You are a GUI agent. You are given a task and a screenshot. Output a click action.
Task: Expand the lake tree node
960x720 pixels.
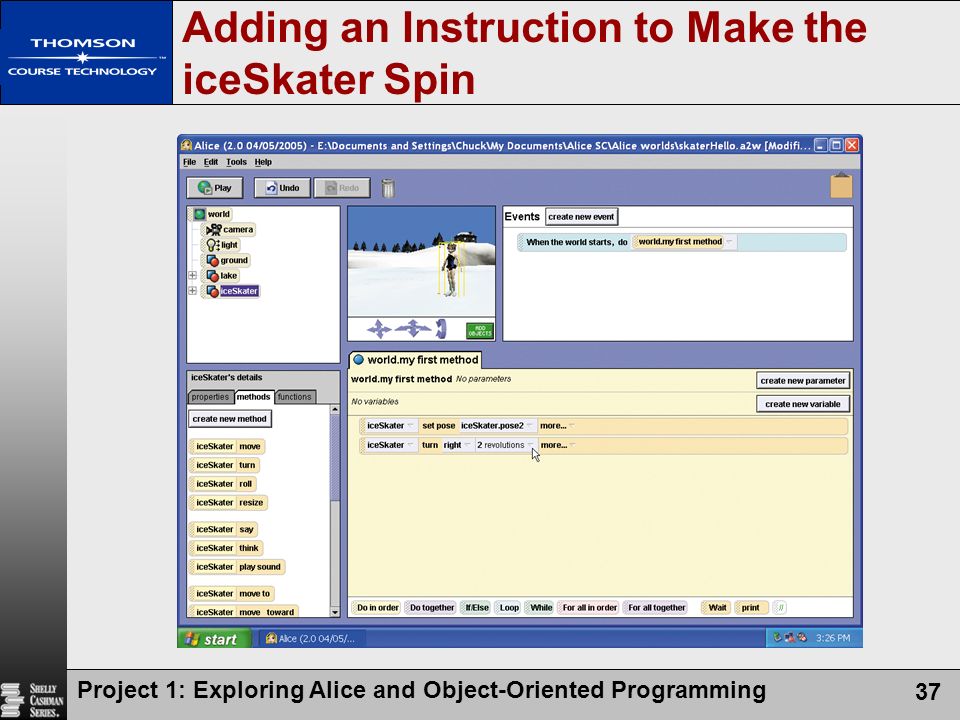(x=192, y=276)
